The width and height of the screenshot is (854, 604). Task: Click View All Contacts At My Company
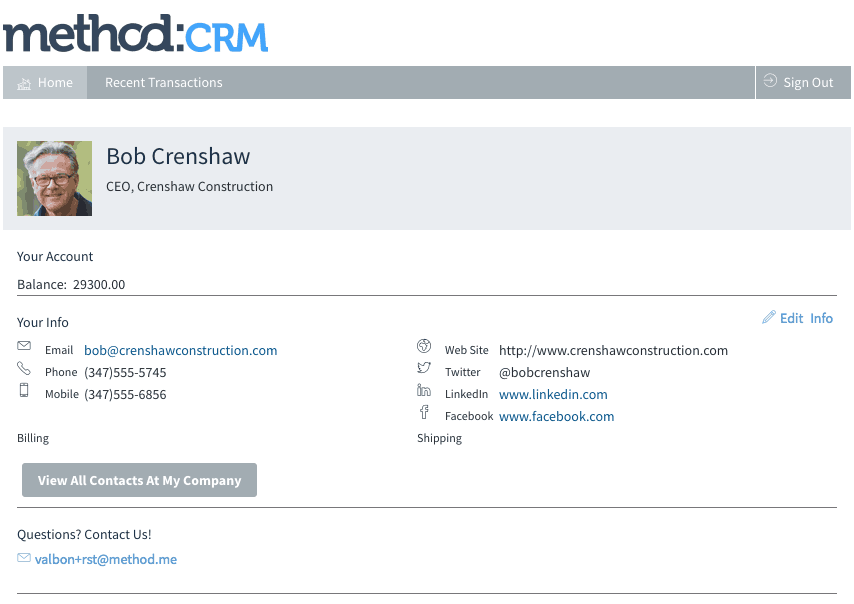point(139,480)
